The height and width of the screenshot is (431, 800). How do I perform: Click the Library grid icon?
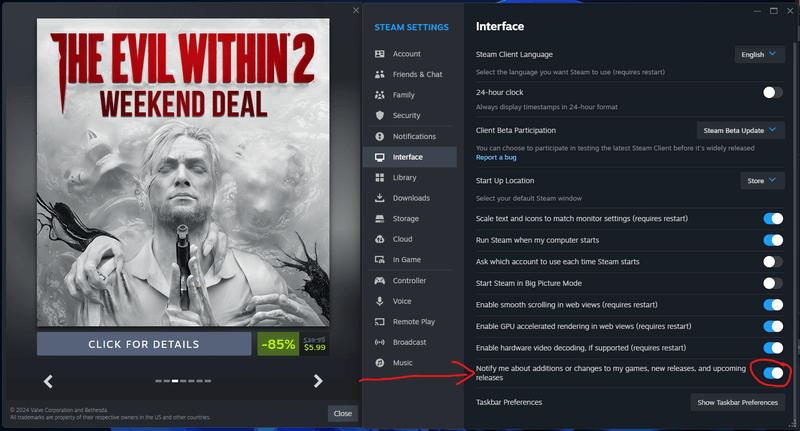(380, 178)
